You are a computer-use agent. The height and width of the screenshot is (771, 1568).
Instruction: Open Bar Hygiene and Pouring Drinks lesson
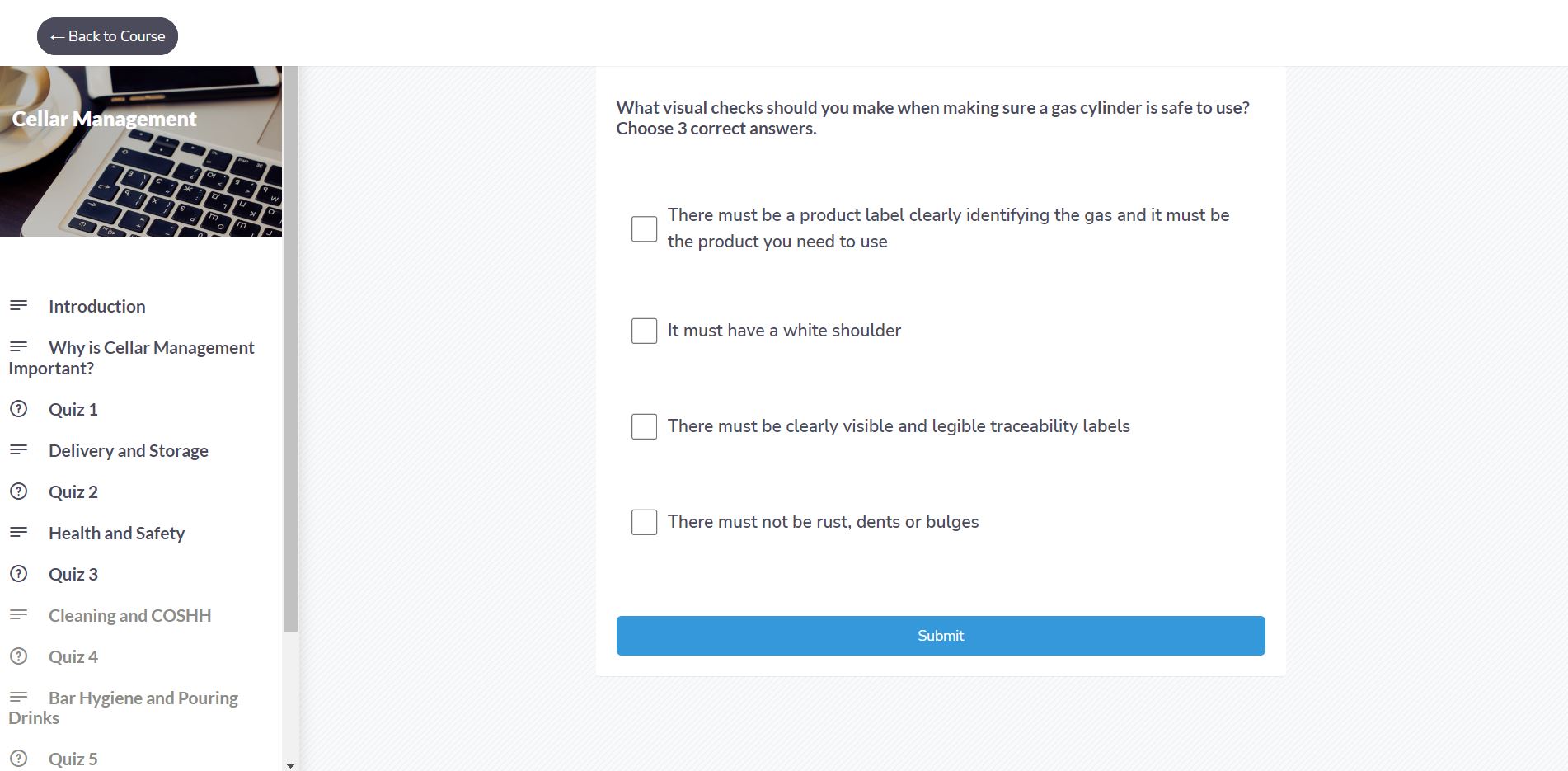point(124,708)
